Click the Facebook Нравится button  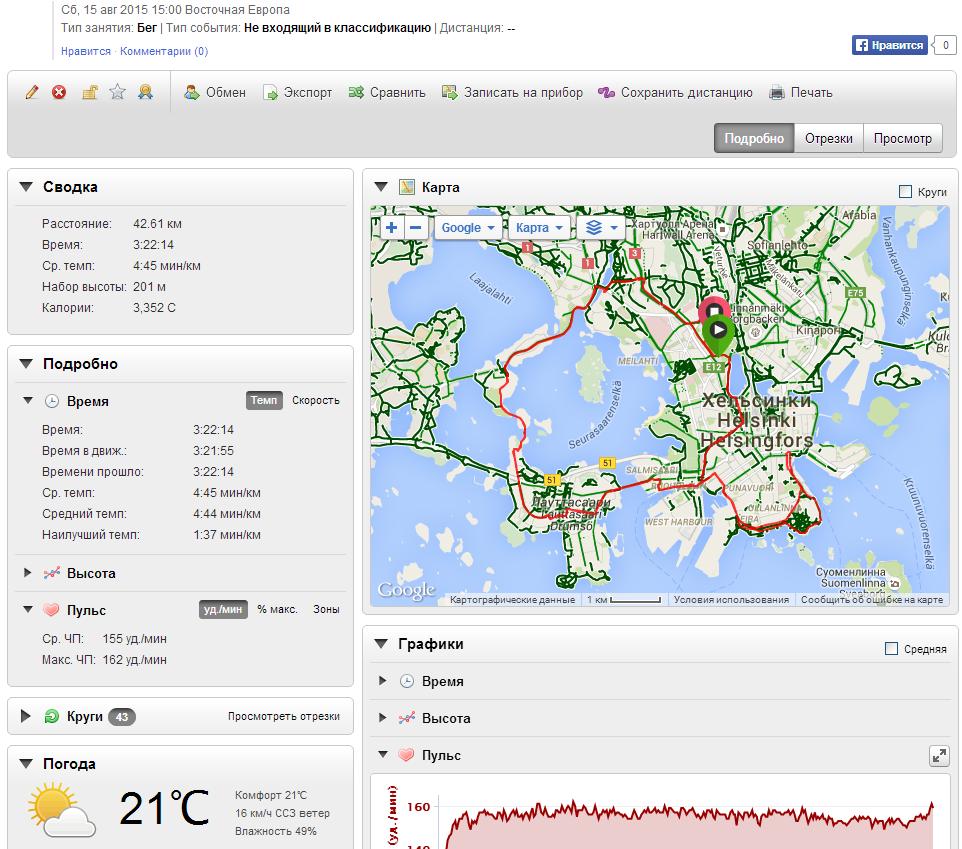coord(889,45)
